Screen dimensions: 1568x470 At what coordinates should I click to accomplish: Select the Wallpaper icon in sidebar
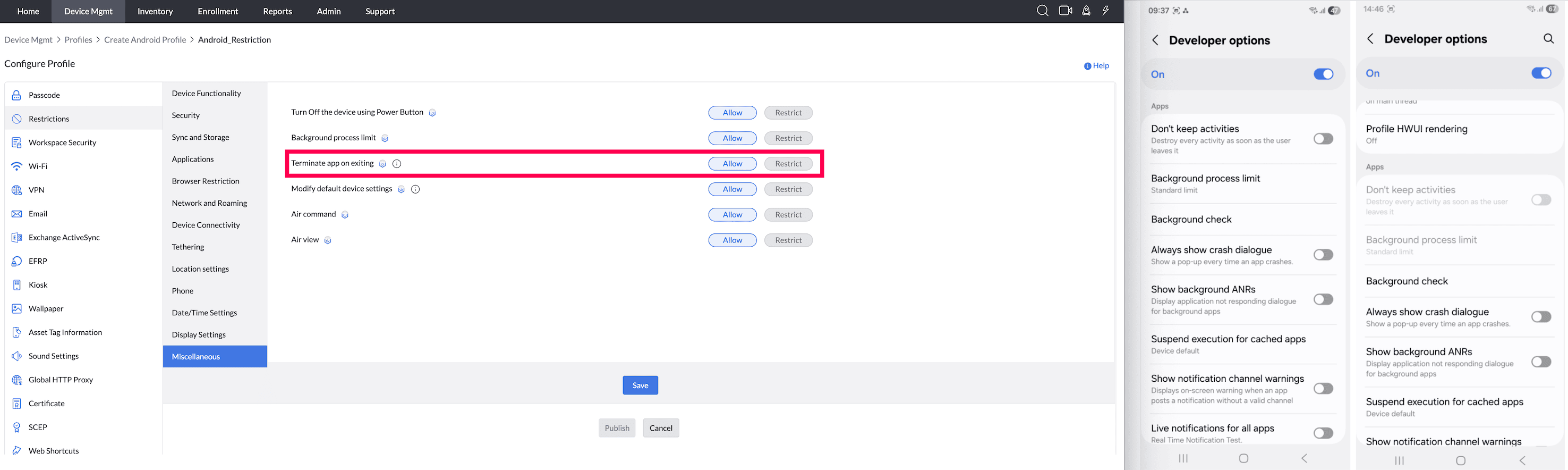click(16, 308)
